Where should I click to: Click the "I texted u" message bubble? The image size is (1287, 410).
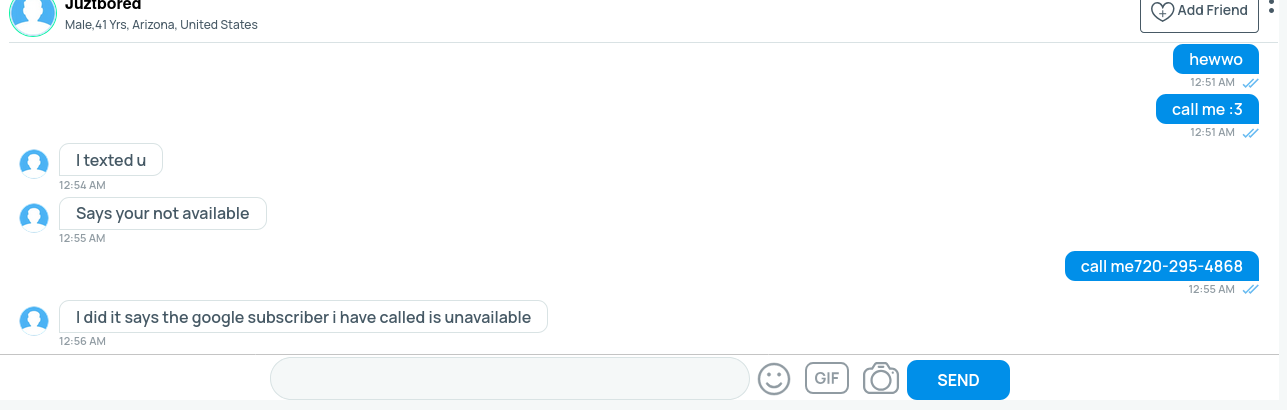pyautogui.click(x=110, y=160)
